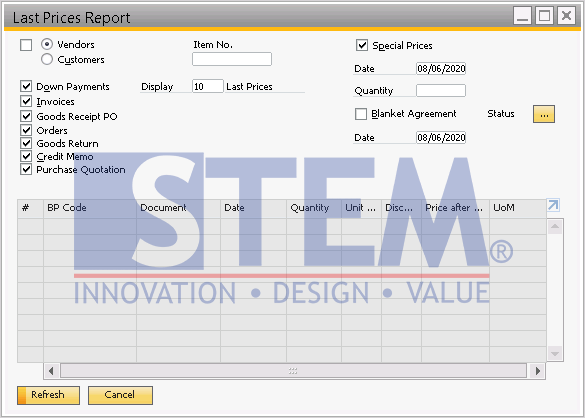Image resolution: width=585 pixels, height=418 pixels.
Task: Enable the Blanket Agreement checkbox
Action: tap(361, 114)
